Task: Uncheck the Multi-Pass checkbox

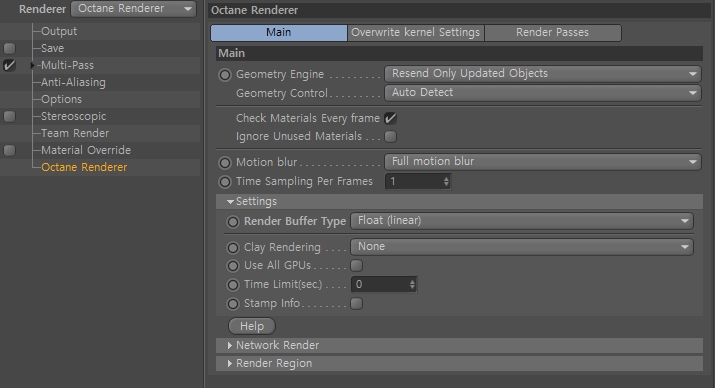Action: [x=9, y=65]
